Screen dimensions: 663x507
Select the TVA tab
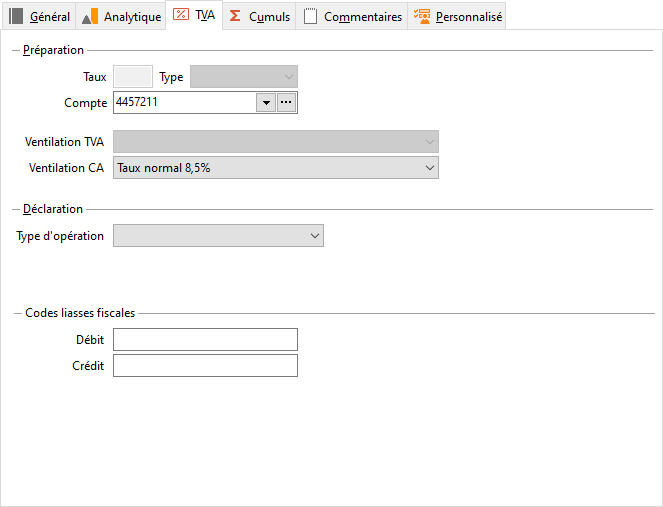tap(194, 15)
